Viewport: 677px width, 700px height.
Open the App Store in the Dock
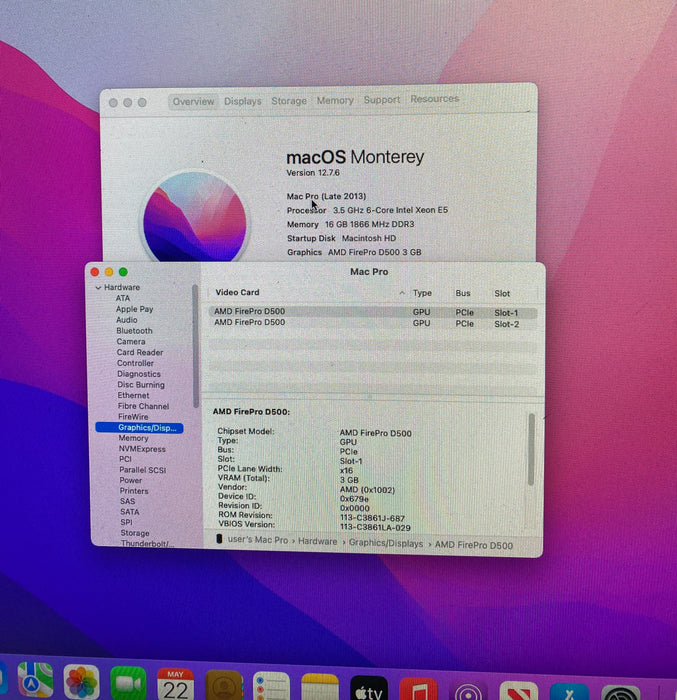(x=569, y=692)
